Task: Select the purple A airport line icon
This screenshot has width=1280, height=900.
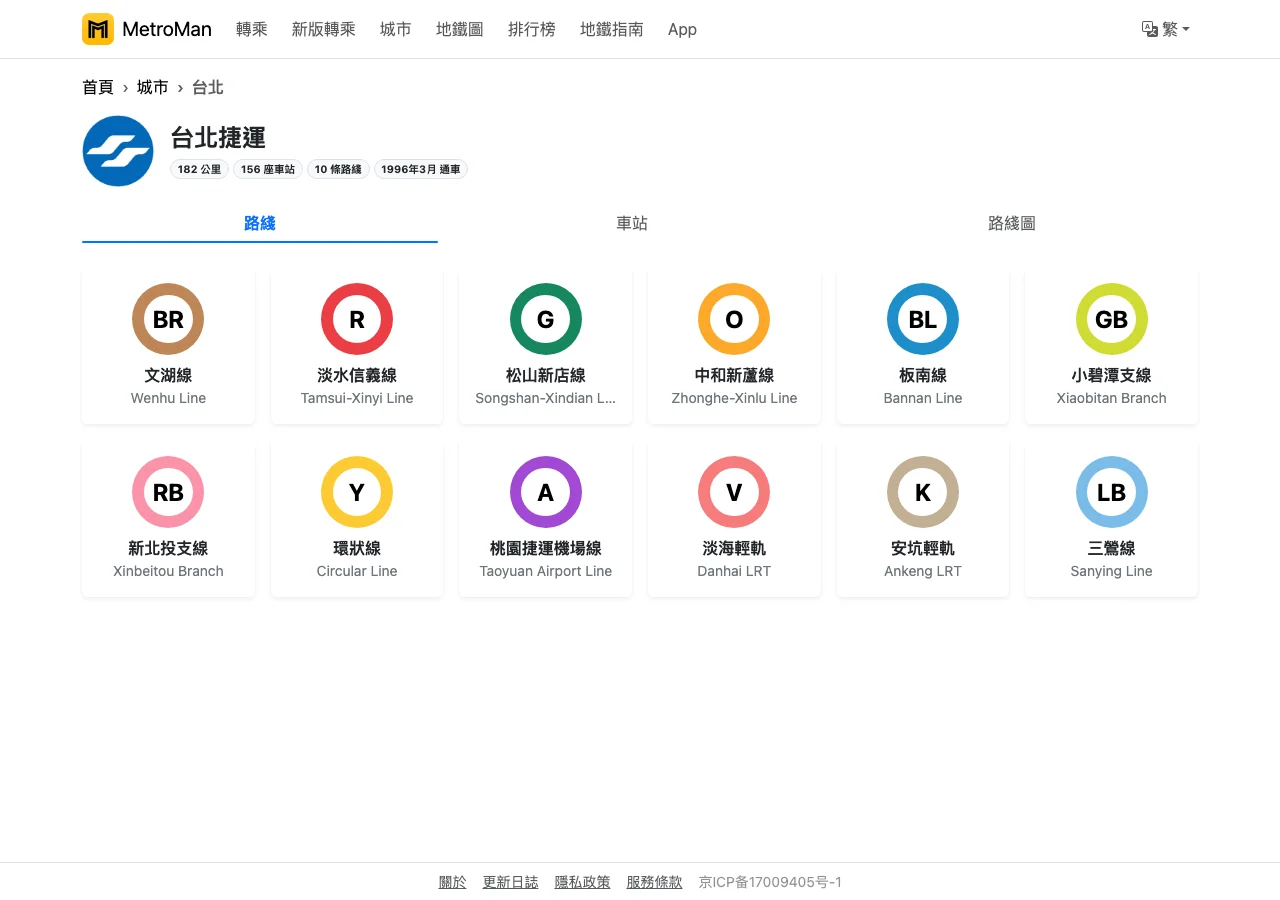Action: [546, 492]
